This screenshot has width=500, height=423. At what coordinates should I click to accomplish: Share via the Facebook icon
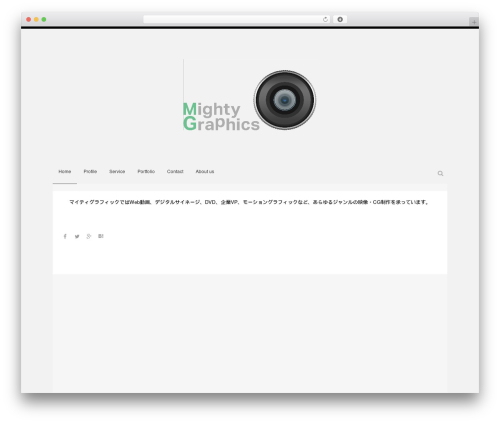(65, 236)
